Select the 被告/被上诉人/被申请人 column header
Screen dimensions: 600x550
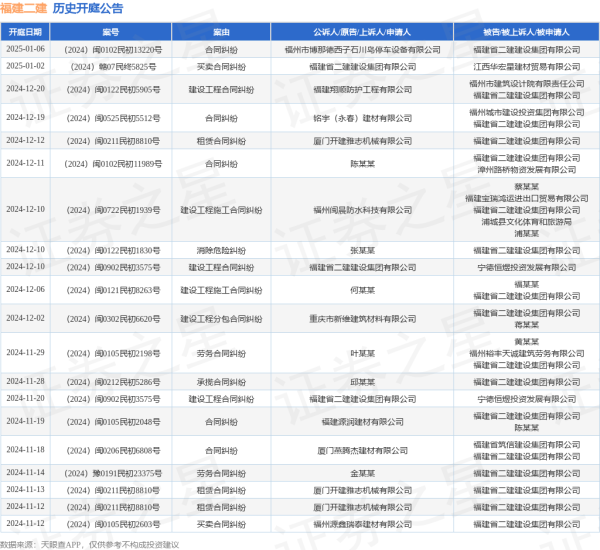(x=527, y=32)
